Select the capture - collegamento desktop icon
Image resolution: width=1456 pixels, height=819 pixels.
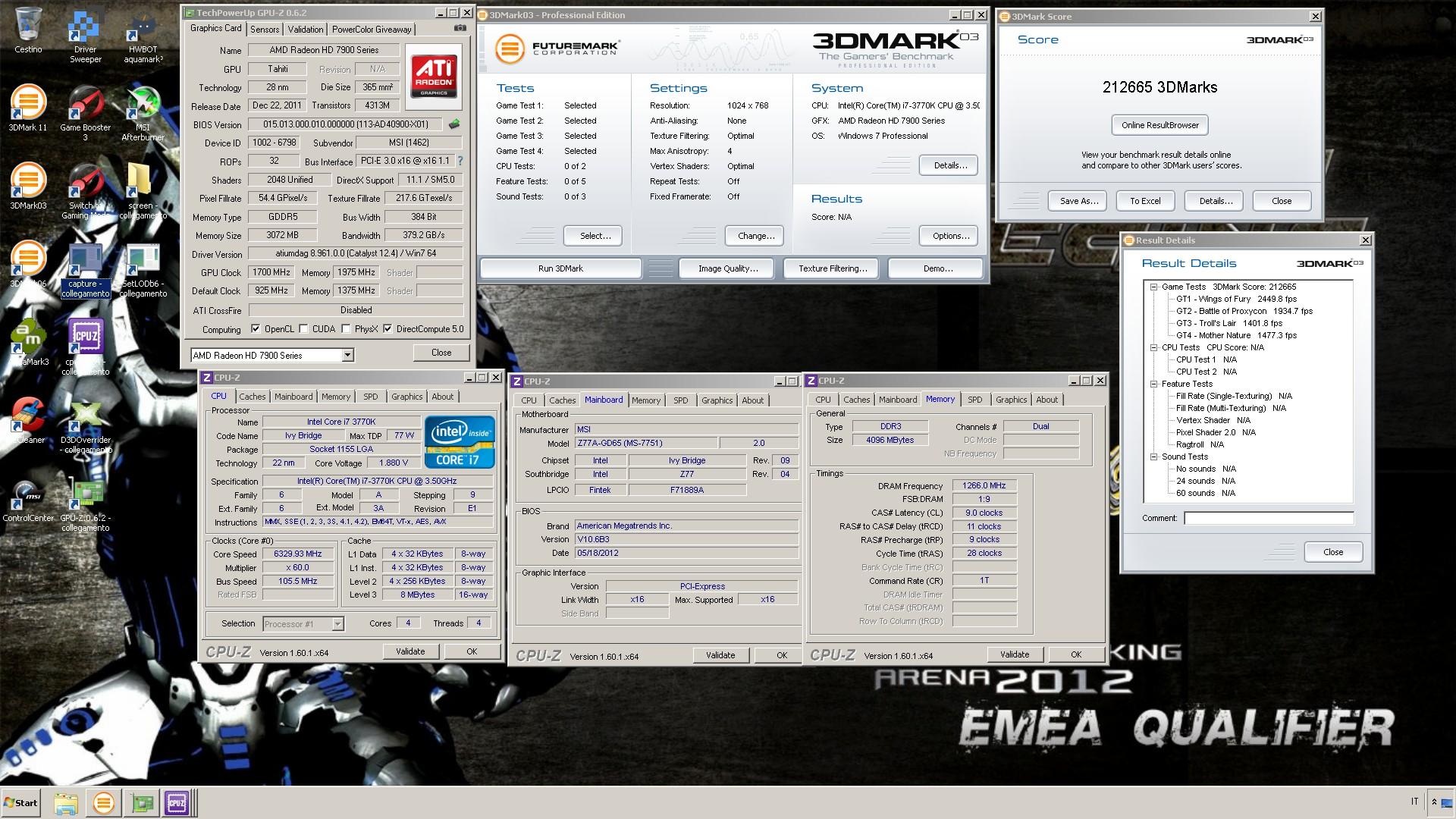point(86,269)
